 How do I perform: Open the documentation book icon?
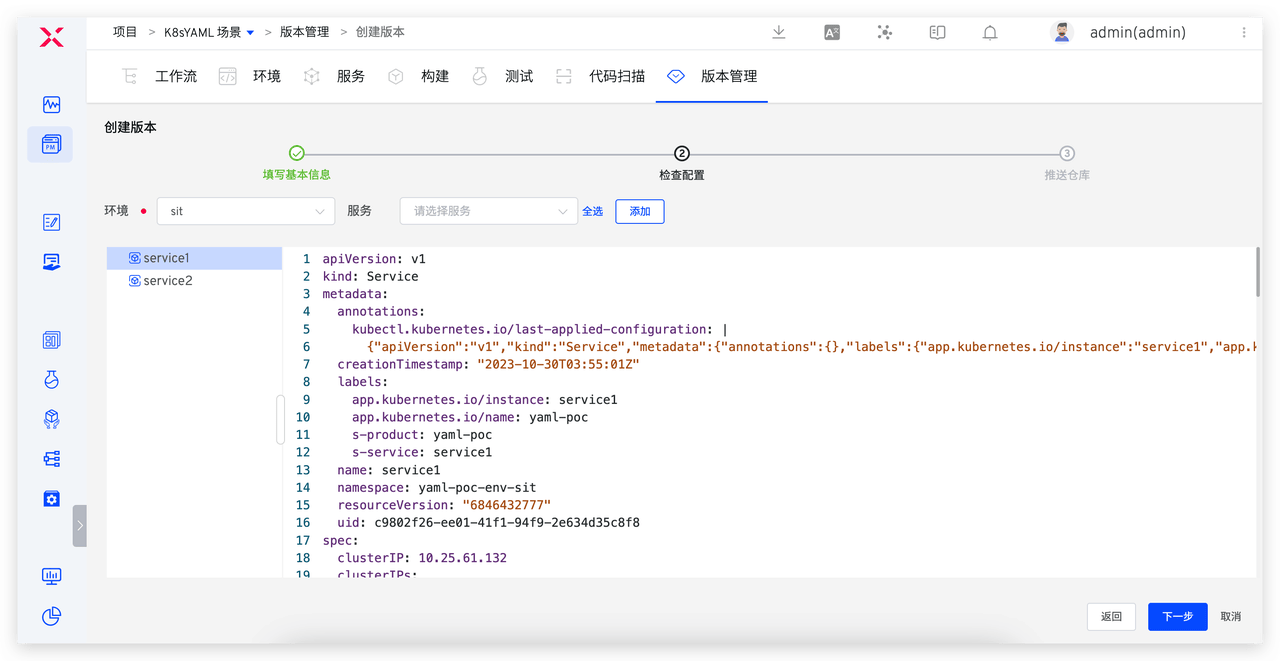pyautogui.click(x=937, y=32)
